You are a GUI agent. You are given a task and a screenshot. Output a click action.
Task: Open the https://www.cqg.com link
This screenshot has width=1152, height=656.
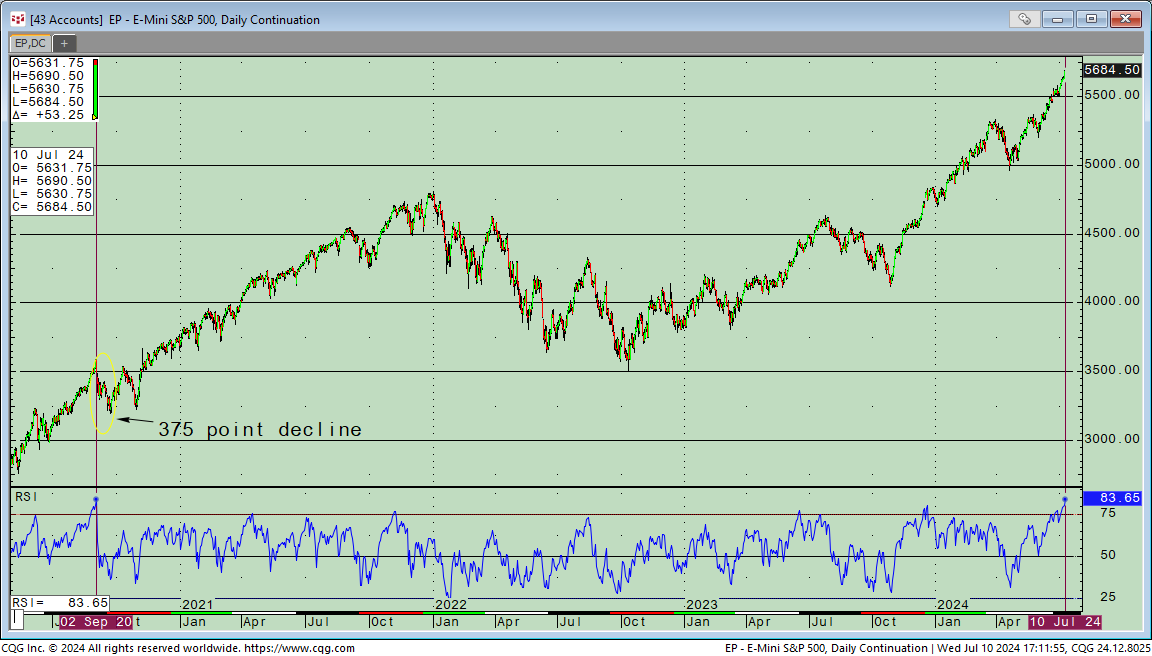pyautogui.click(x=298, y=649)
